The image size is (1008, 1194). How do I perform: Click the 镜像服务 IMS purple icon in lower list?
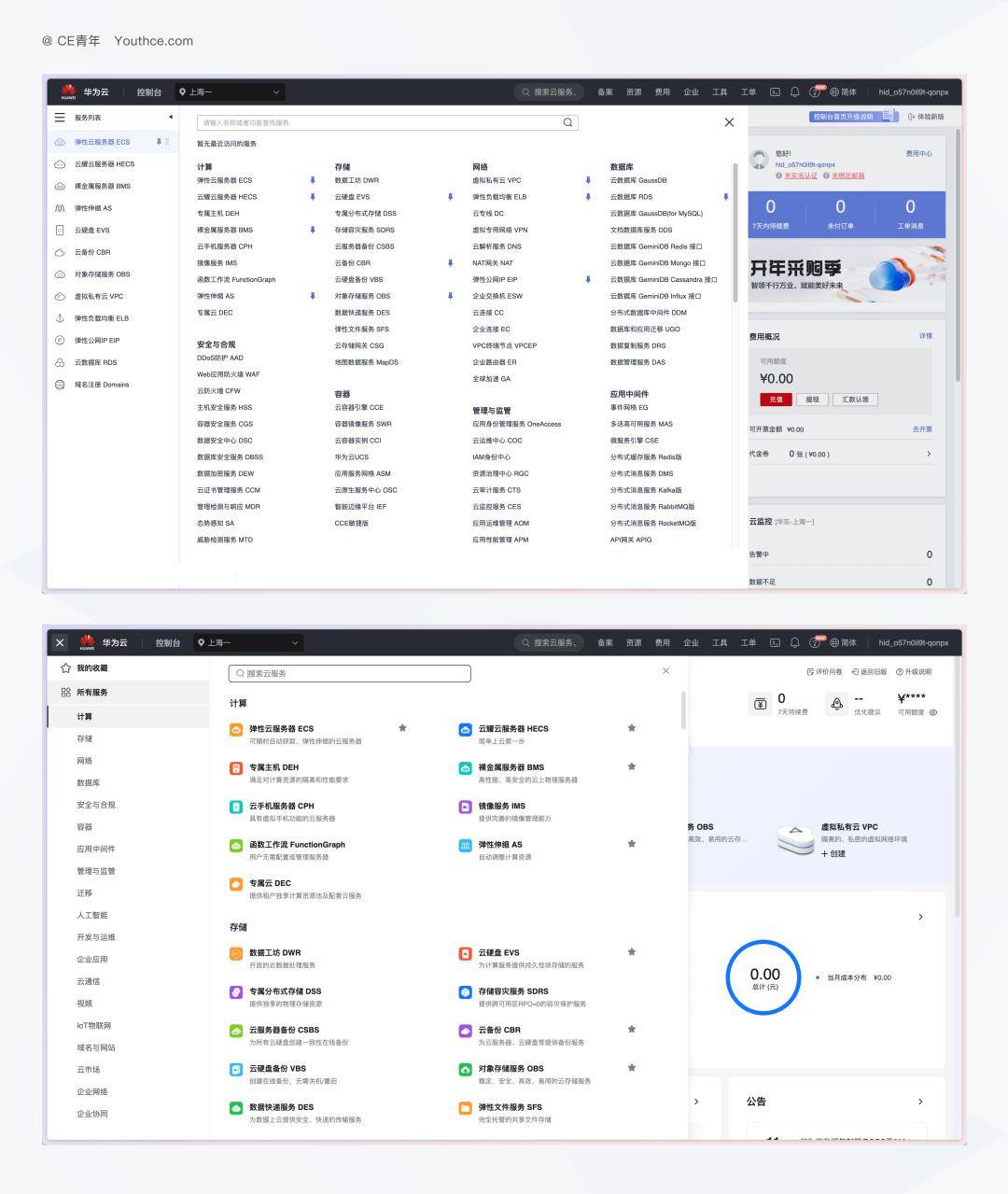[466, 806]
